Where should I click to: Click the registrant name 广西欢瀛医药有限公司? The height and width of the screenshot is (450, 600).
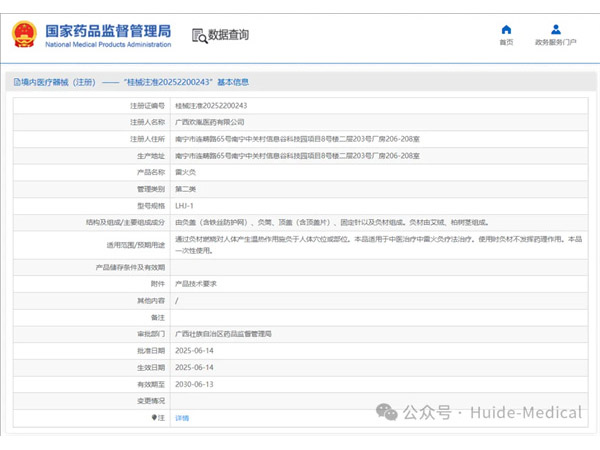(x=210, y=121)
